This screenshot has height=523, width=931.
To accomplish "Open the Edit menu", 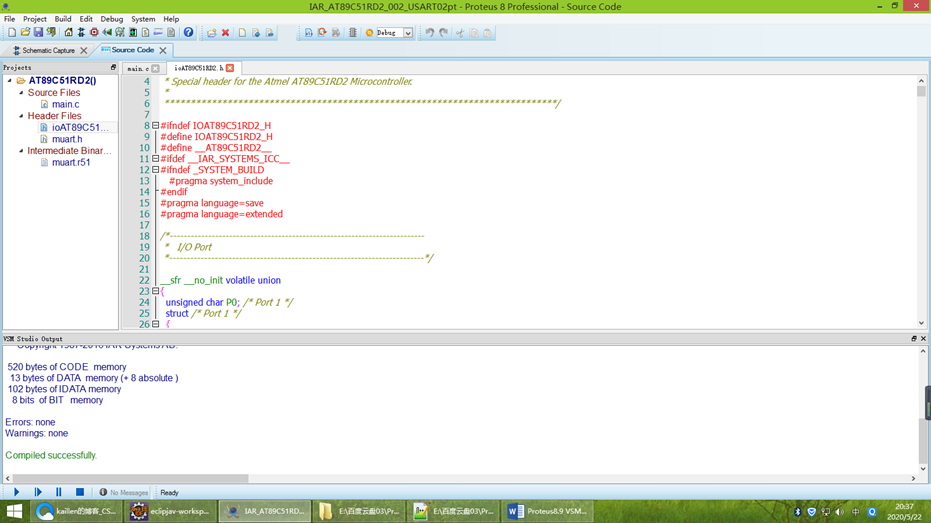I will (86, 19).
